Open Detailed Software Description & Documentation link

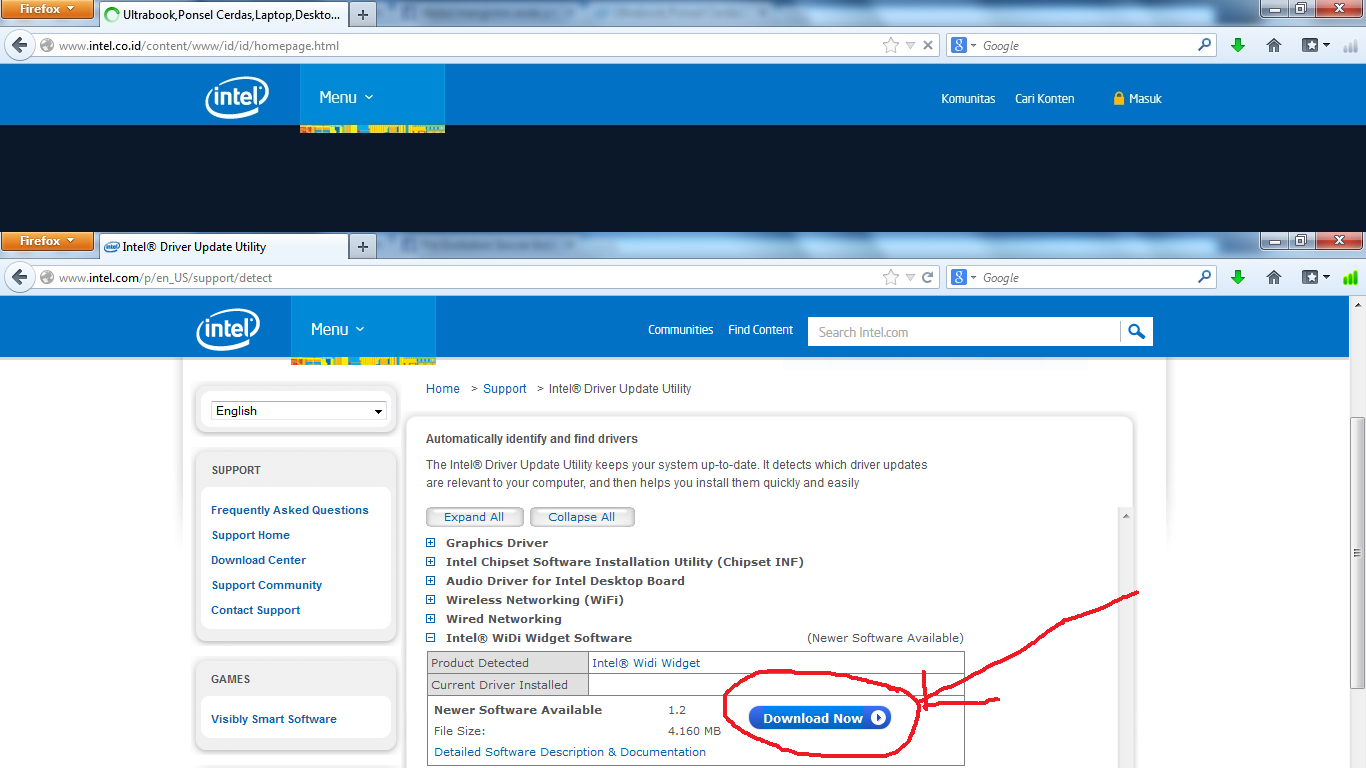click(x=570, y=752)
